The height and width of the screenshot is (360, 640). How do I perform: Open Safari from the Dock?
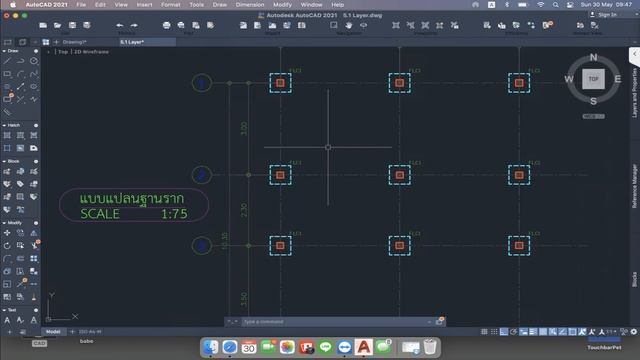(x=230, y=347)
